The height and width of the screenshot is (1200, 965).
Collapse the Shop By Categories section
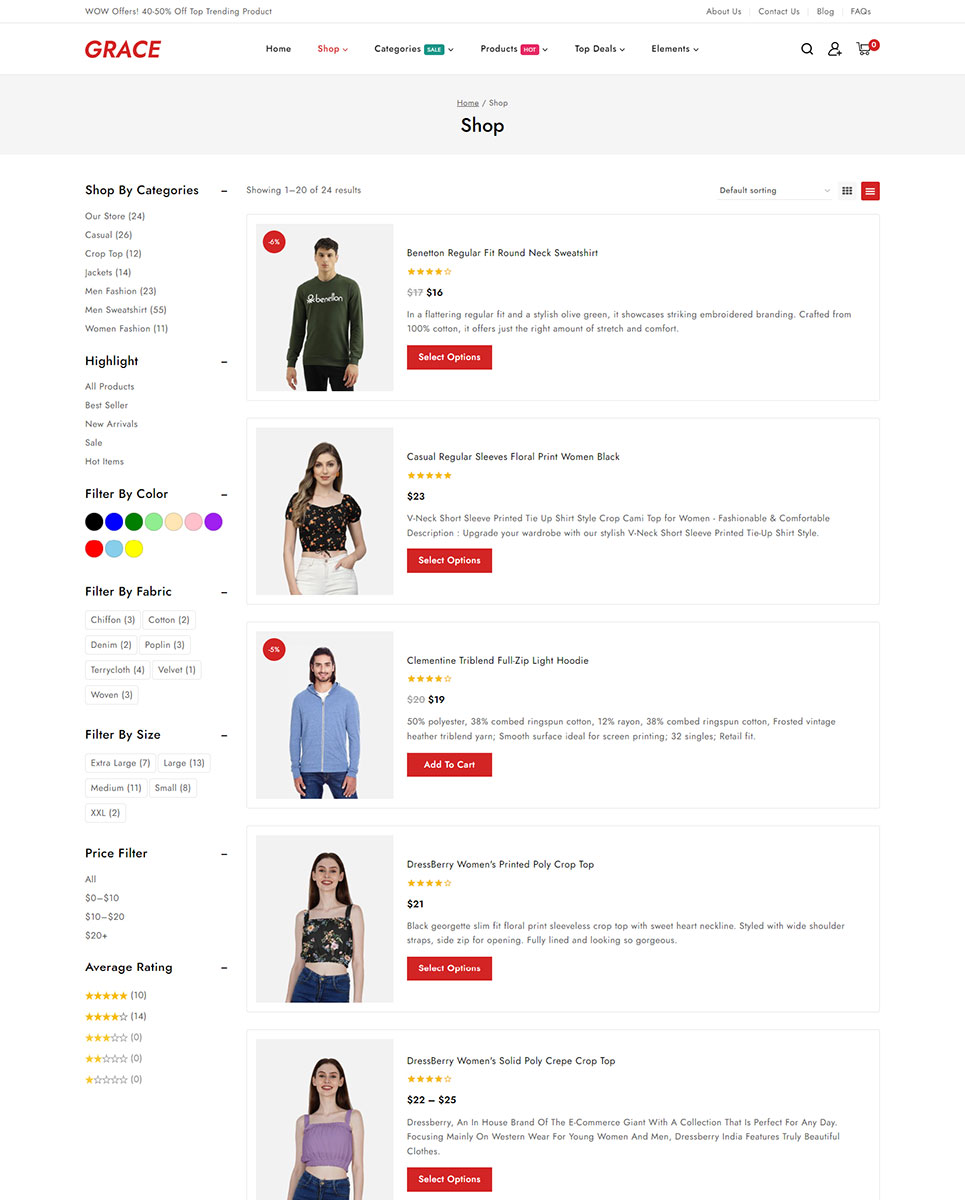click(x=224, y=191)
